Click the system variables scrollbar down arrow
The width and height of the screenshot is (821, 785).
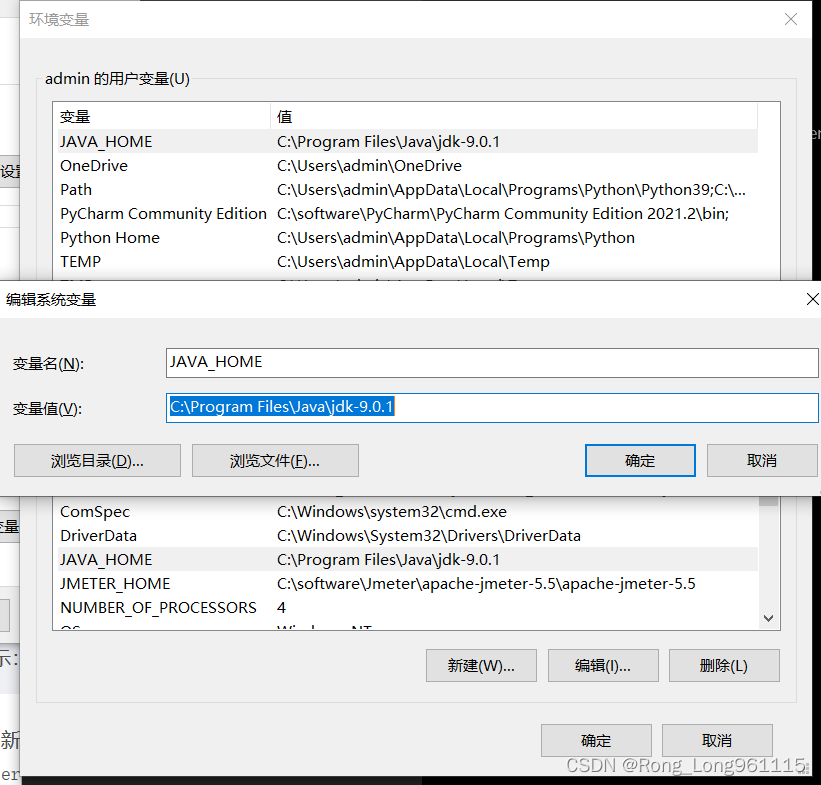(768, 619)
